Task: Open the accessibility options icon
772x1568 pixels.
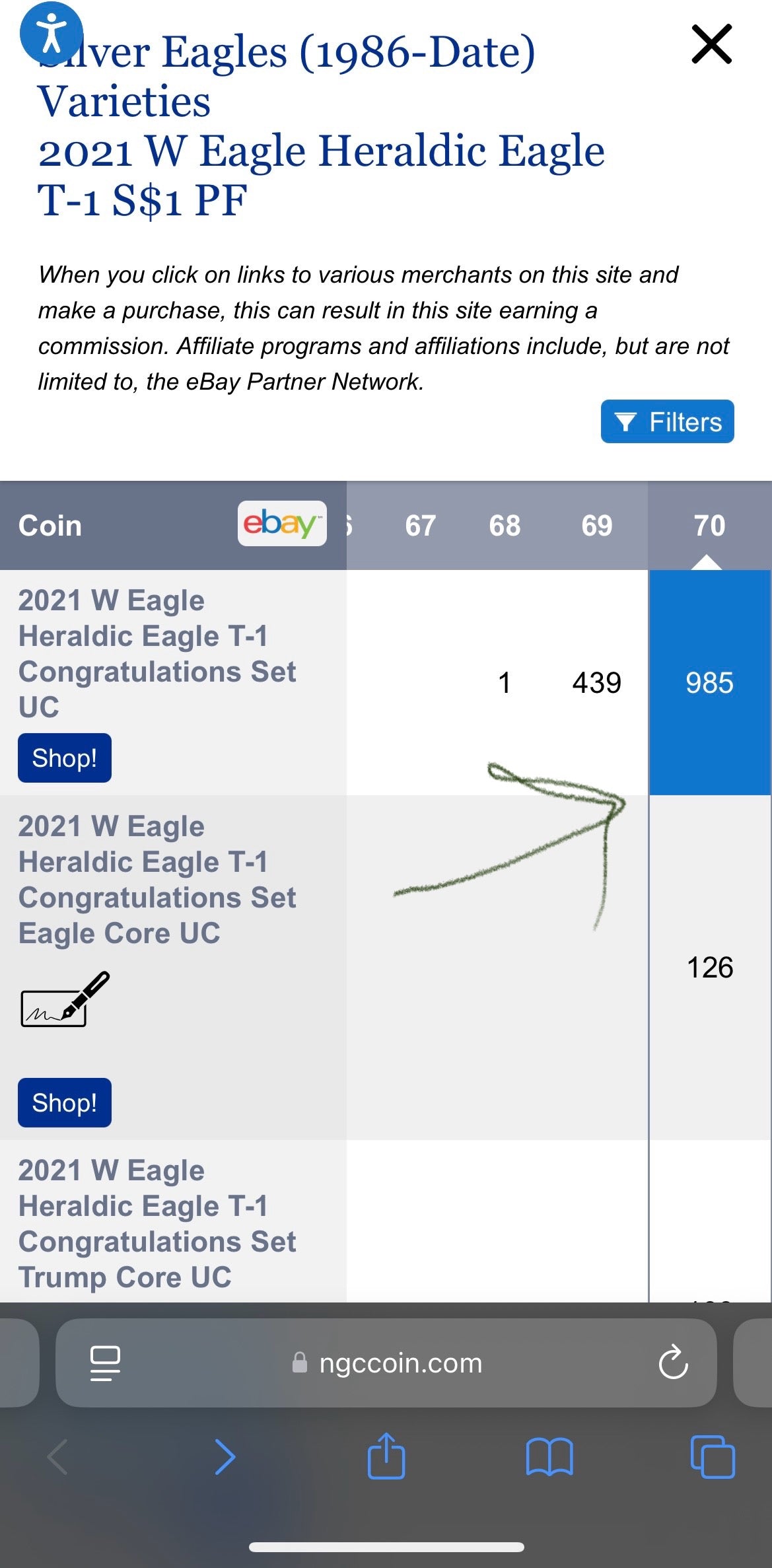Action: (51, 32)
